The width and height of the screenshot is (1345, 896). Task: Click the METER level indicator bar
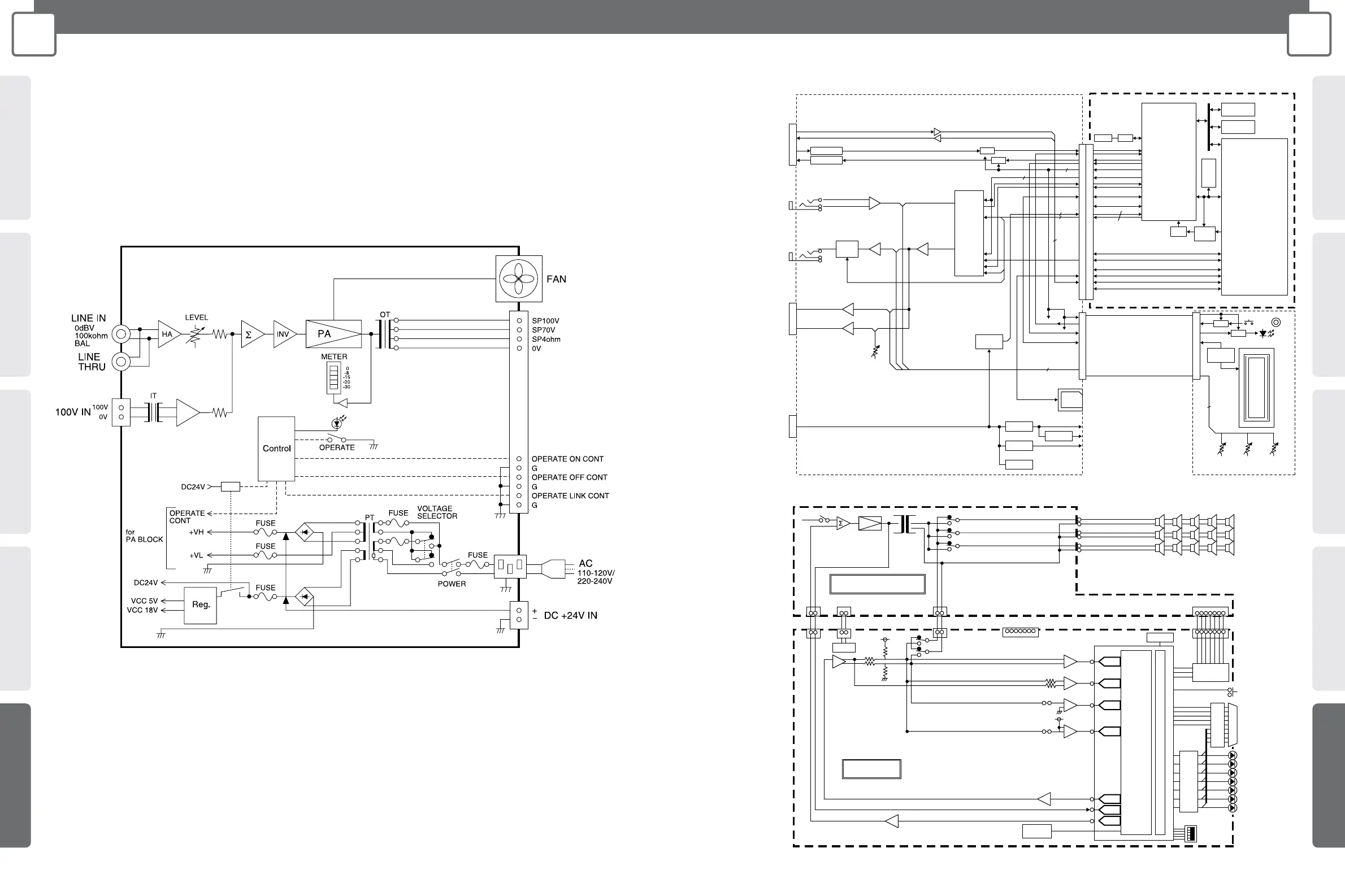pyautogui.click(x=334, y=379)
